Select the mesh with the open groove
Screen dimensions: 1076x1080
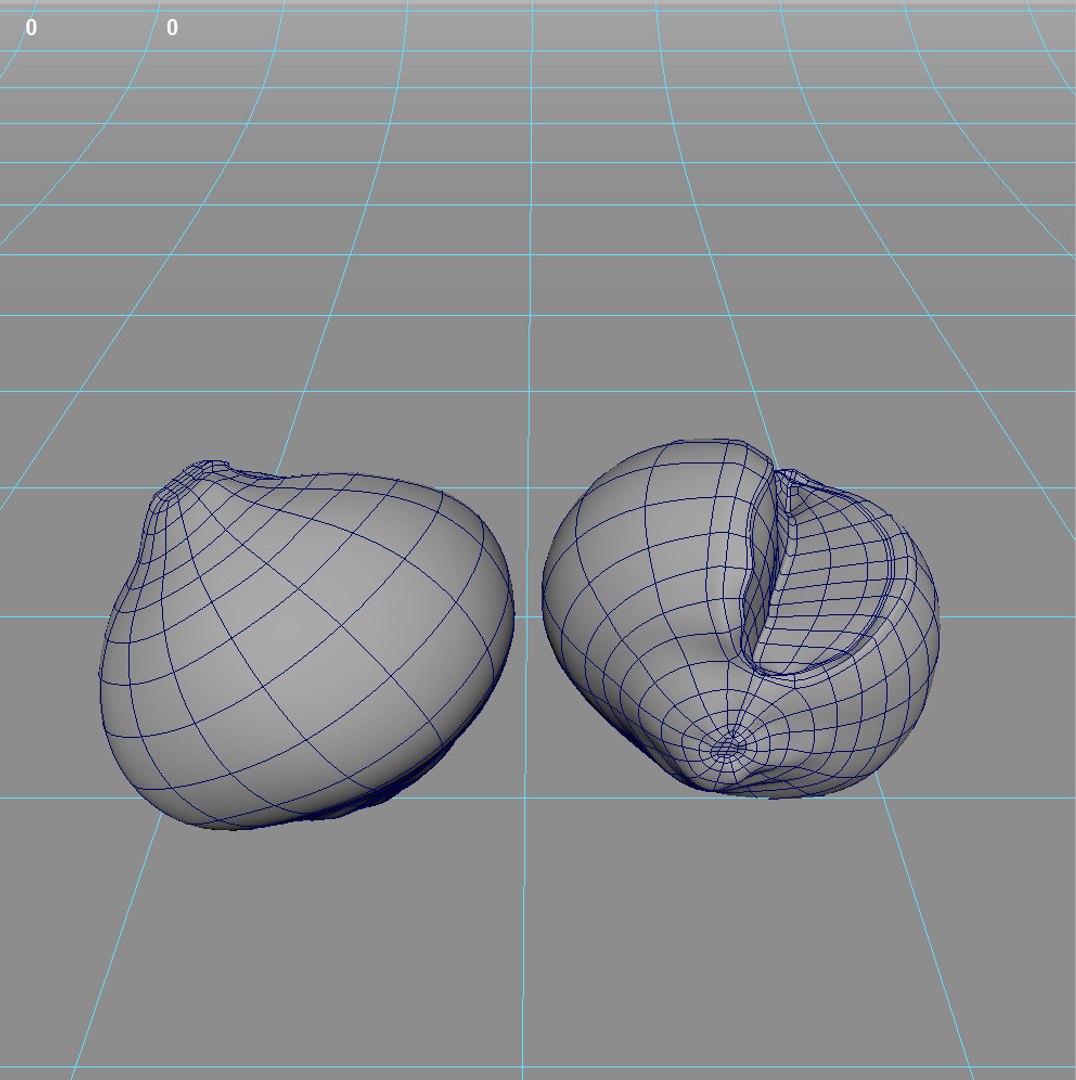741,618
